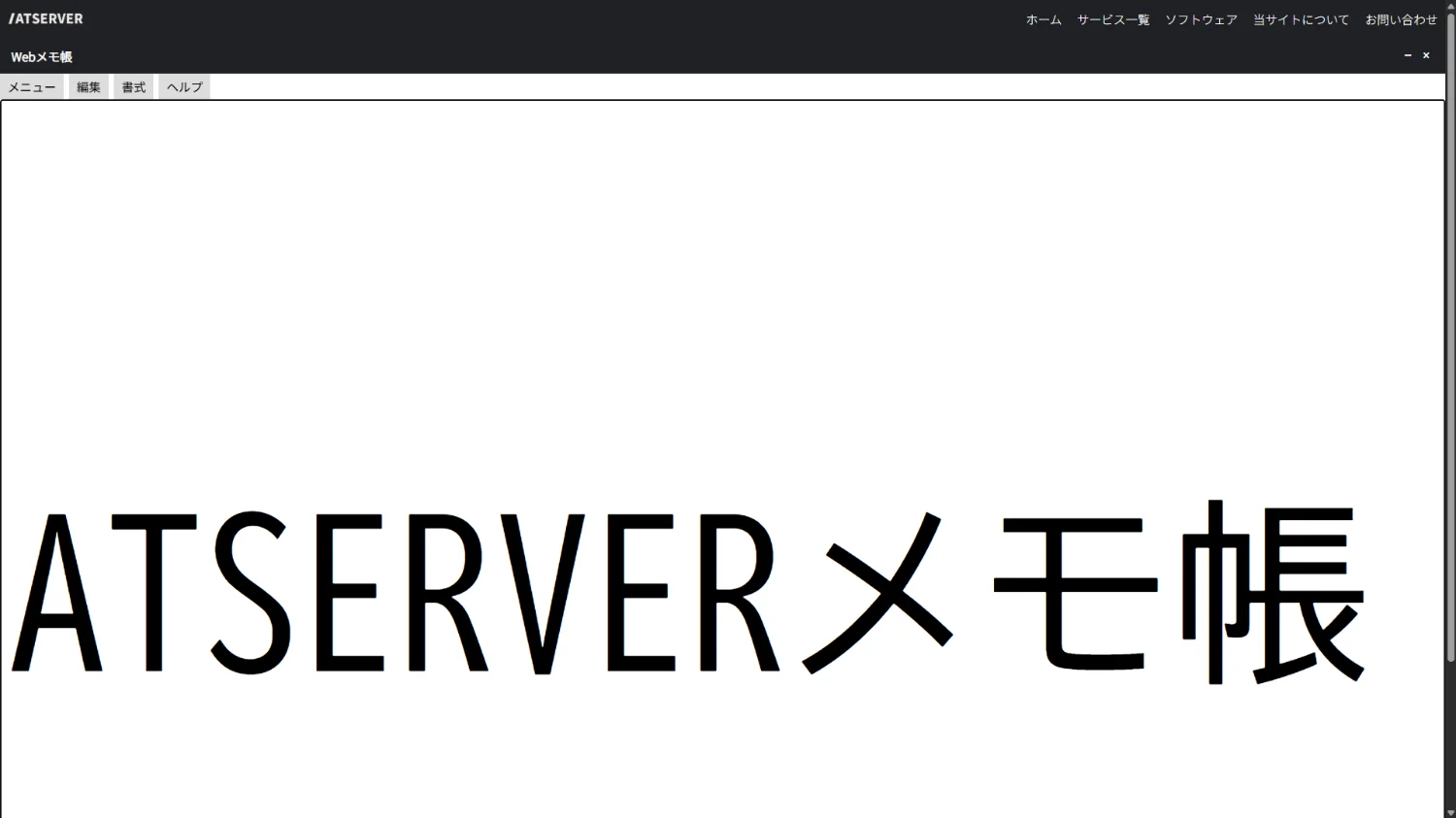The width and height of the screenshot is (1456, 818).
Task: Go to the ホーム page link
Action: point(1043,19)
